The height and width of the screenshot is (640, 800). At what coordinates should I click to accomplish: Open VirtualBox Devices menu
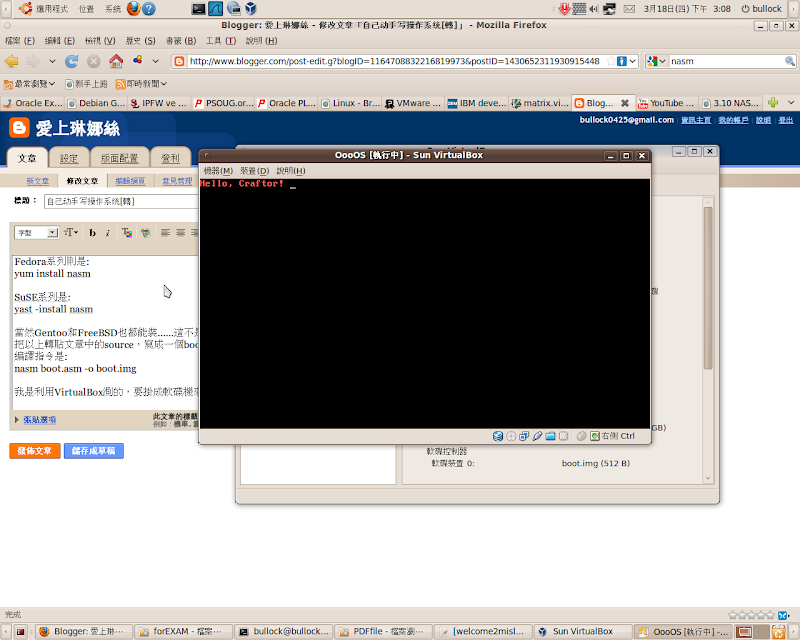[254, 170]
